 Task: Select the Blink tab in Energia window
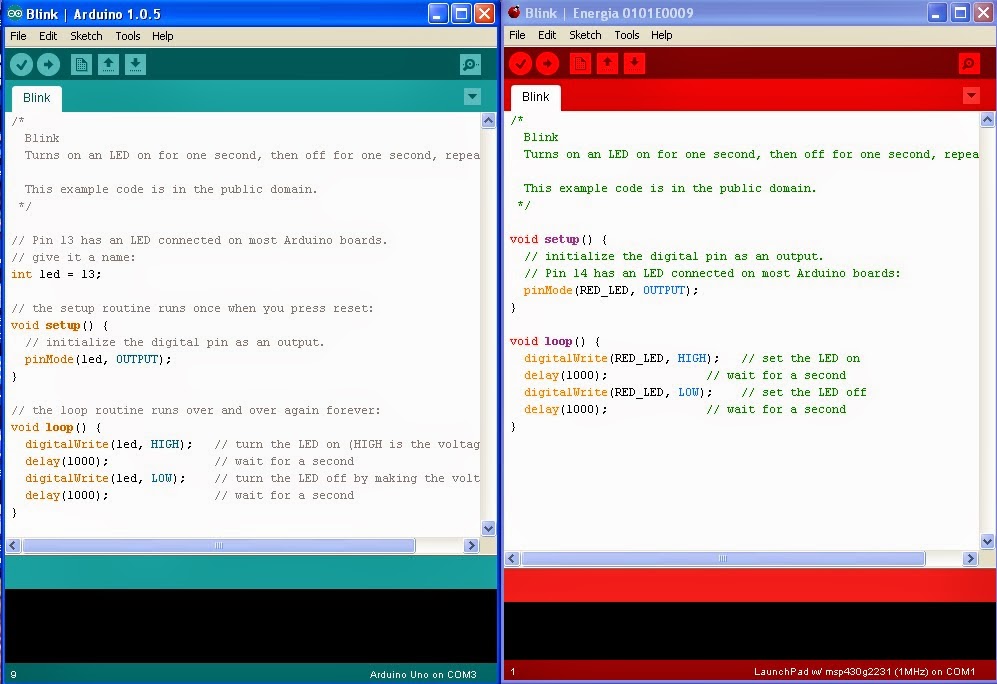coord(535,97)
